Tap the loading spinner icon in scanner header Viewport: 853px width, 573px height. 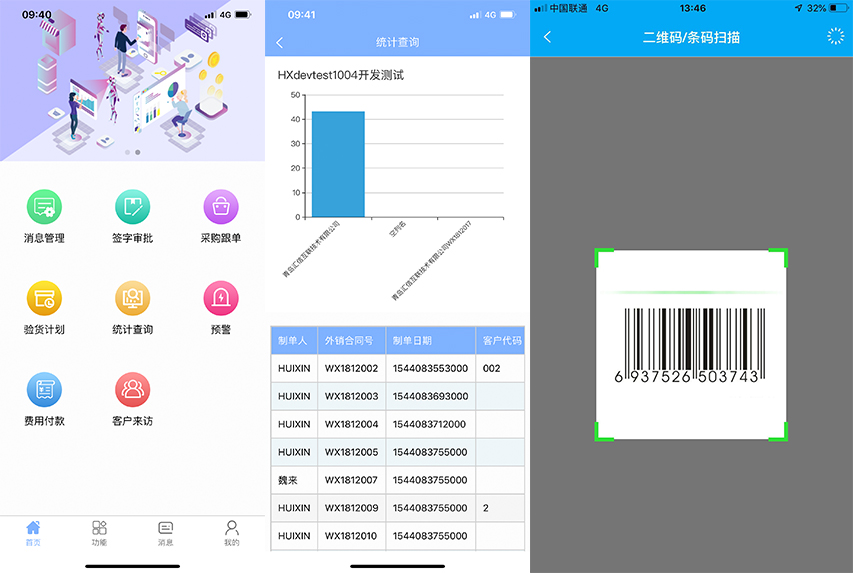click(x=836, y=36)
